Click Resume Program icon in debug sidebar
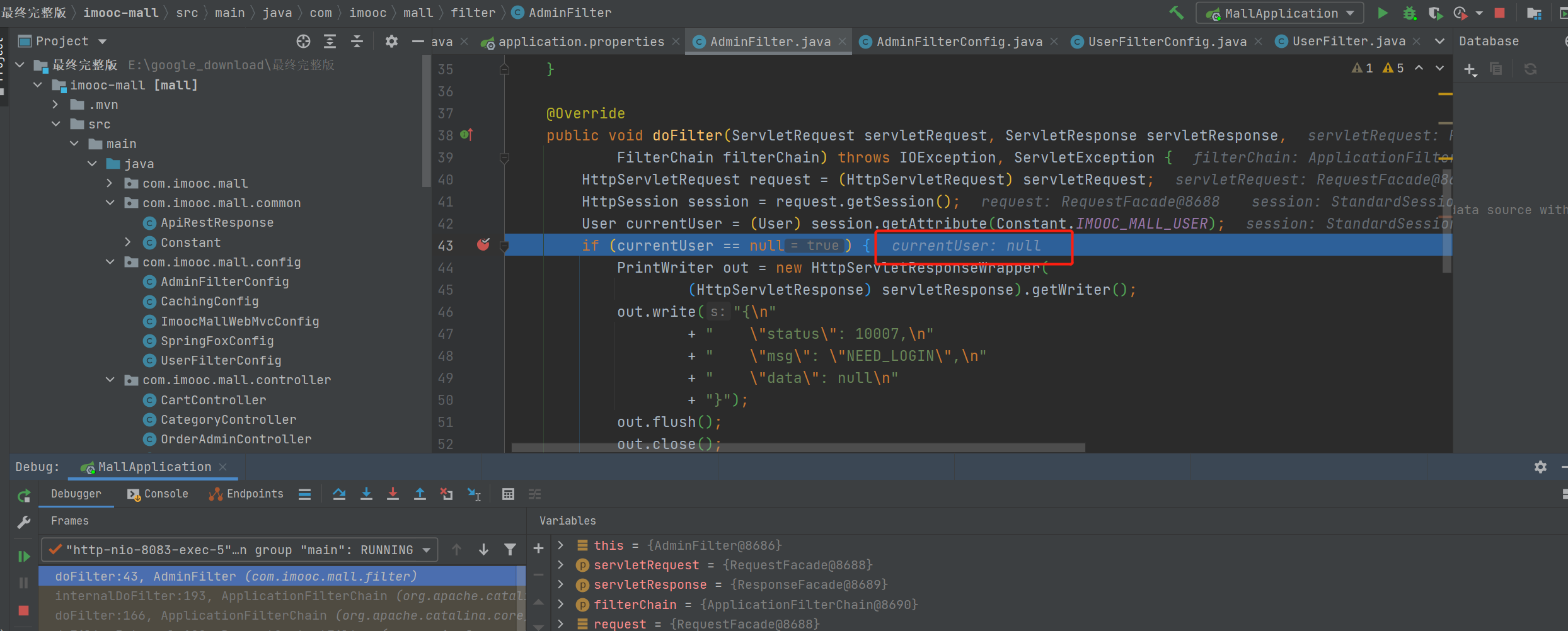1568x631 pixels. coord(24,556)
